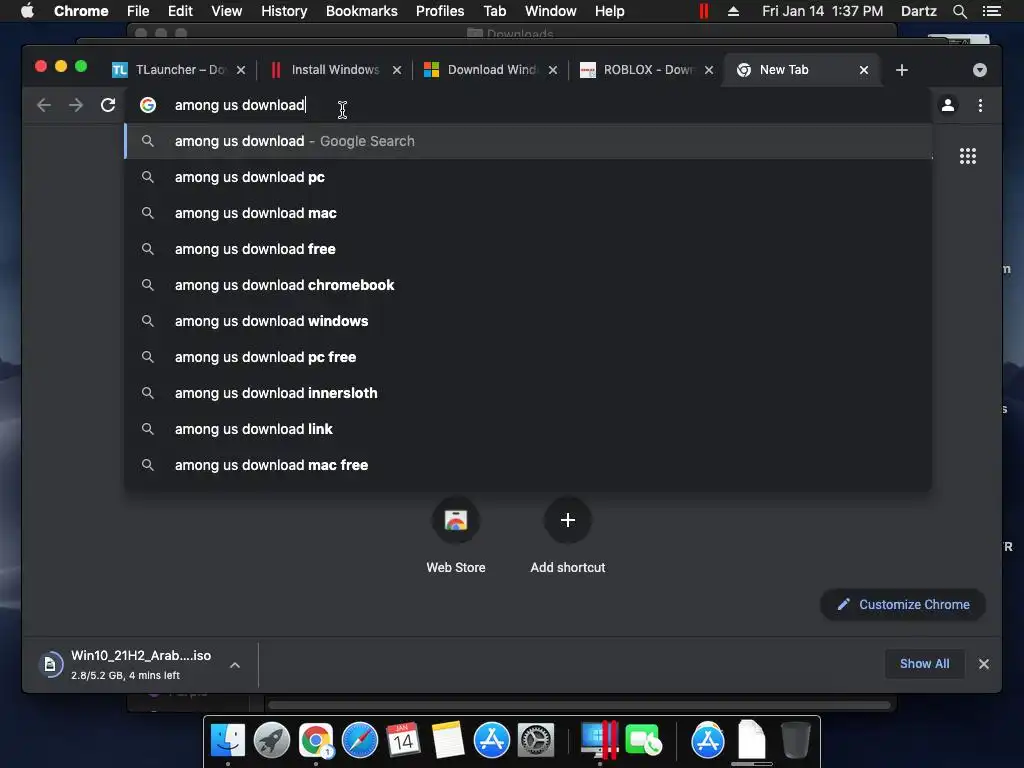The image size is (1024, 768).
Task: Click the Add shortcut plus icon
Action: pos(568,520)
